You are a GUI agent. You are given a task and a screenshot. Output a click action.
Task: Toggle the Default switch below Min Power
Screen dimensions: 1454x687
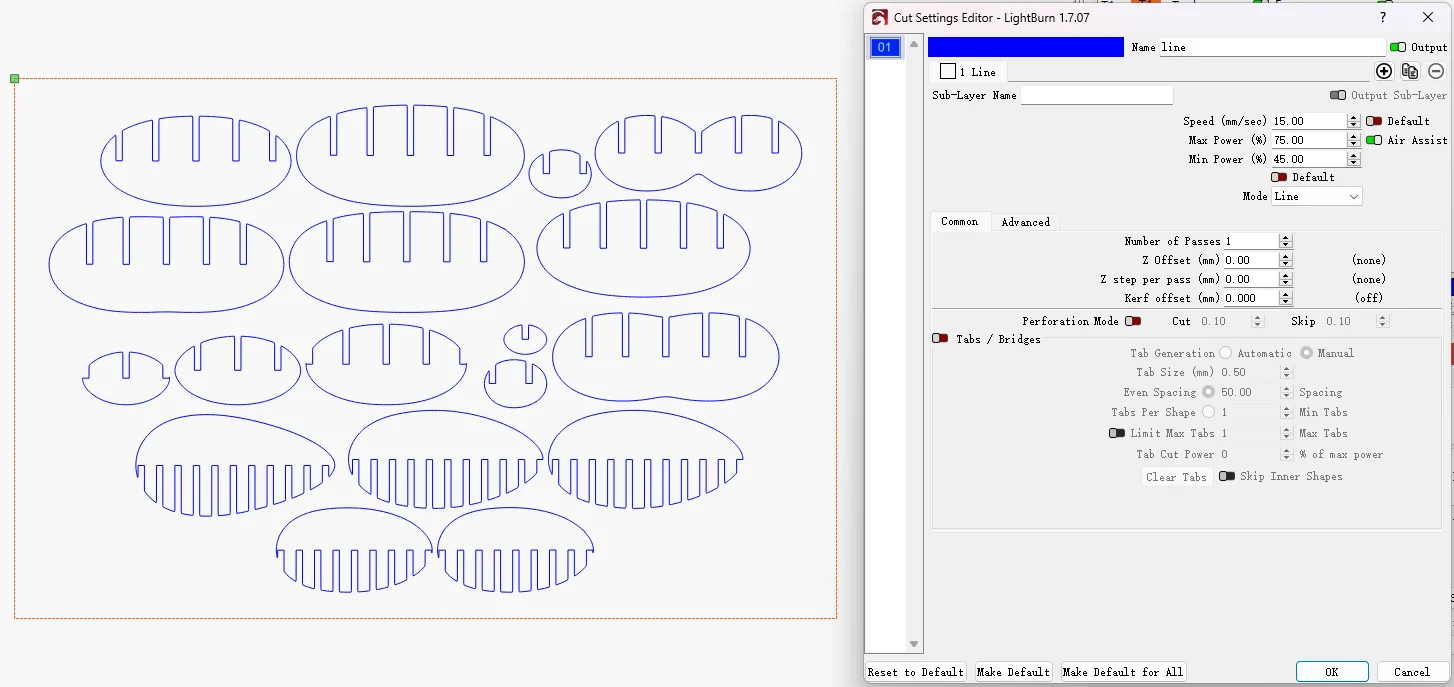pos(1279,177)
